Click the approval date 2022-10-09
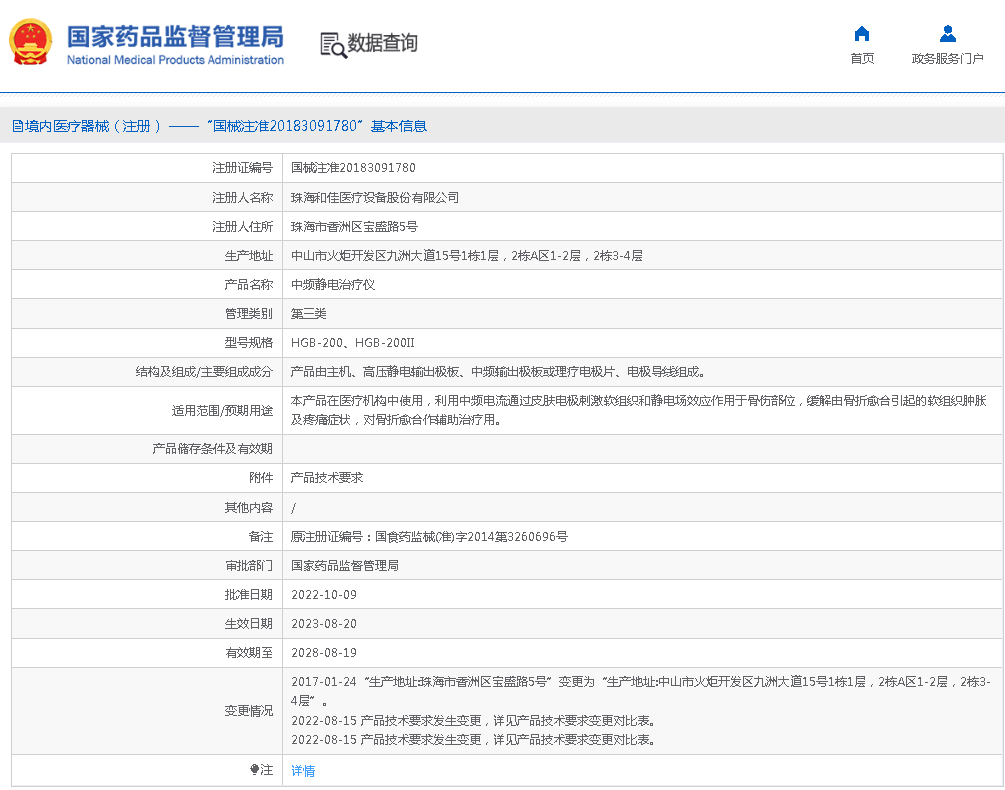 point(323,595)
